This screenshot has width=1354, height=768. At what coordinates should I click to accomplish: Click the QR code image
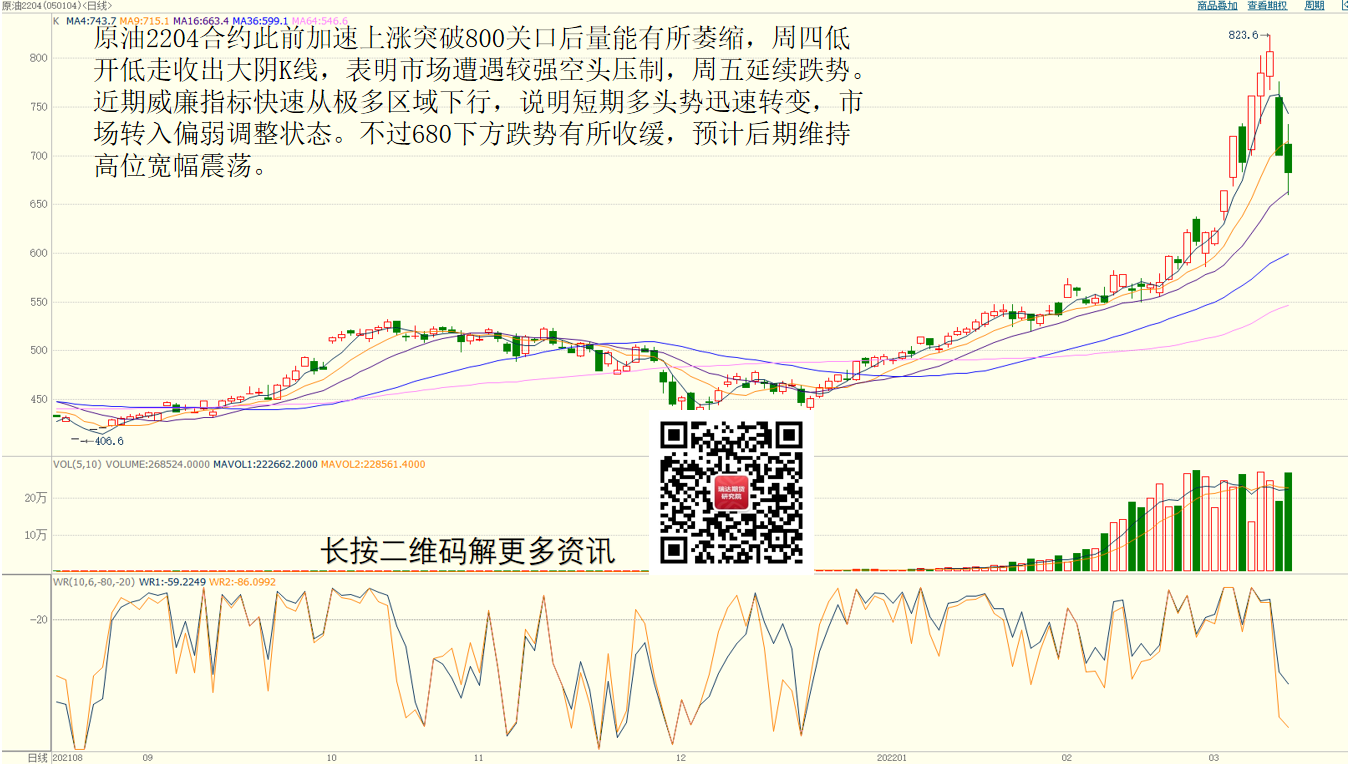[732, 492]
